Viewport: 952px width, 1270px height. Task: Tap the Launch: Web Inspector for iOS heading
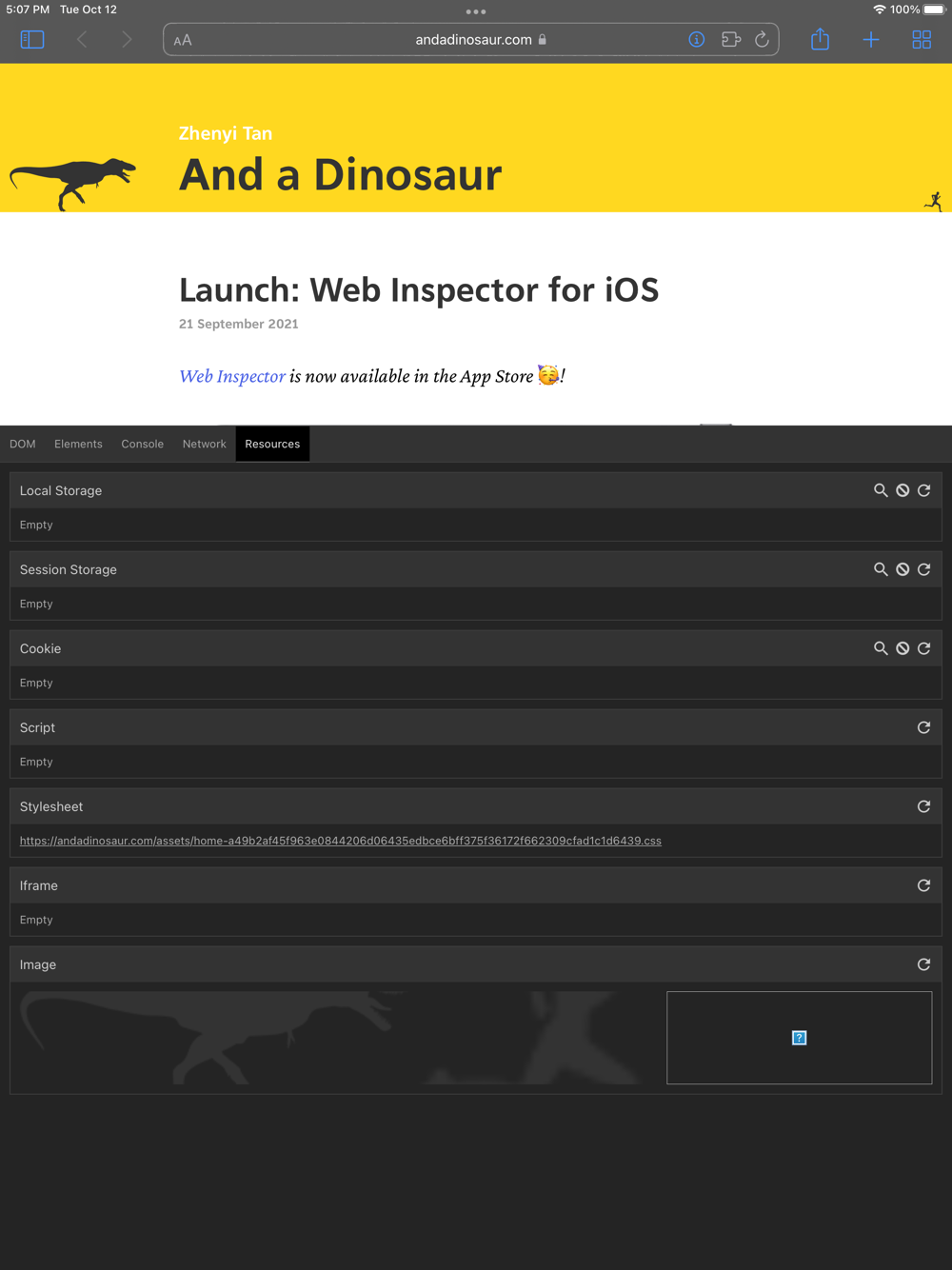419,289
